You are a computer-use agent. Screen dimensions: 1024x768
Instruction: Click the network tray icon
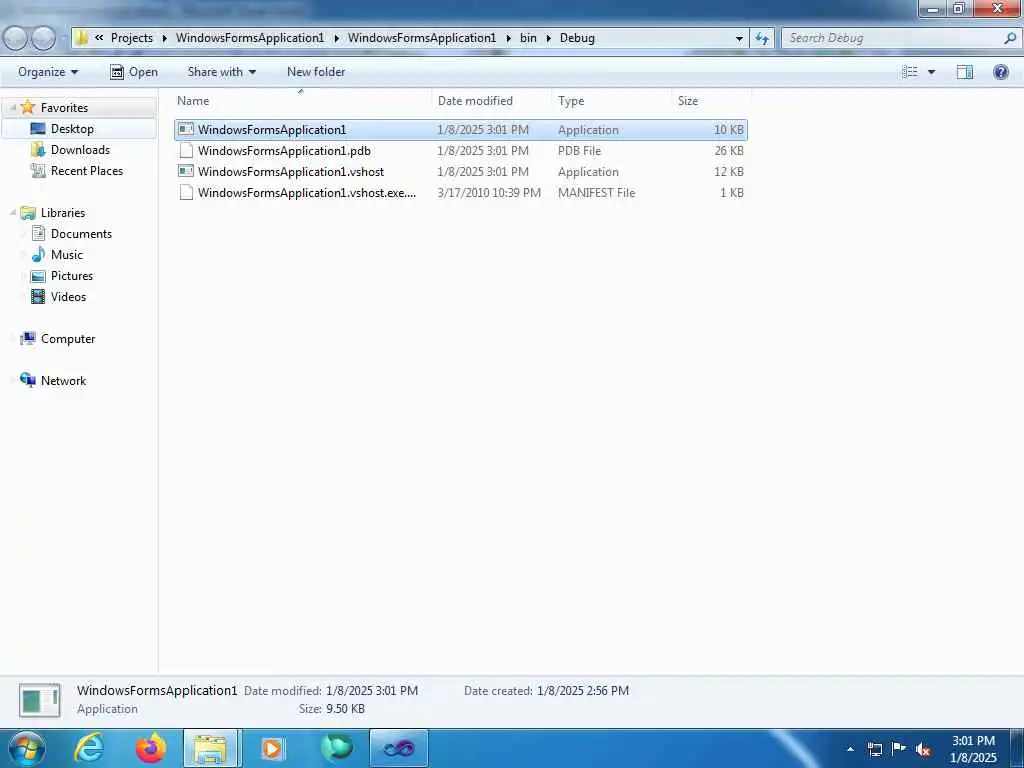(x=874, y=749)
